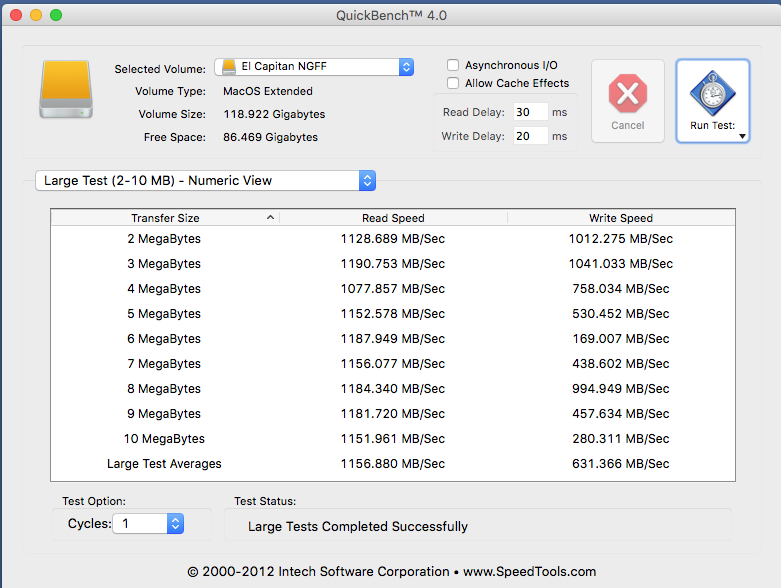Click read speed value 1152.578 MB/Sec
The image size is (781, 588).
point(392,314)
